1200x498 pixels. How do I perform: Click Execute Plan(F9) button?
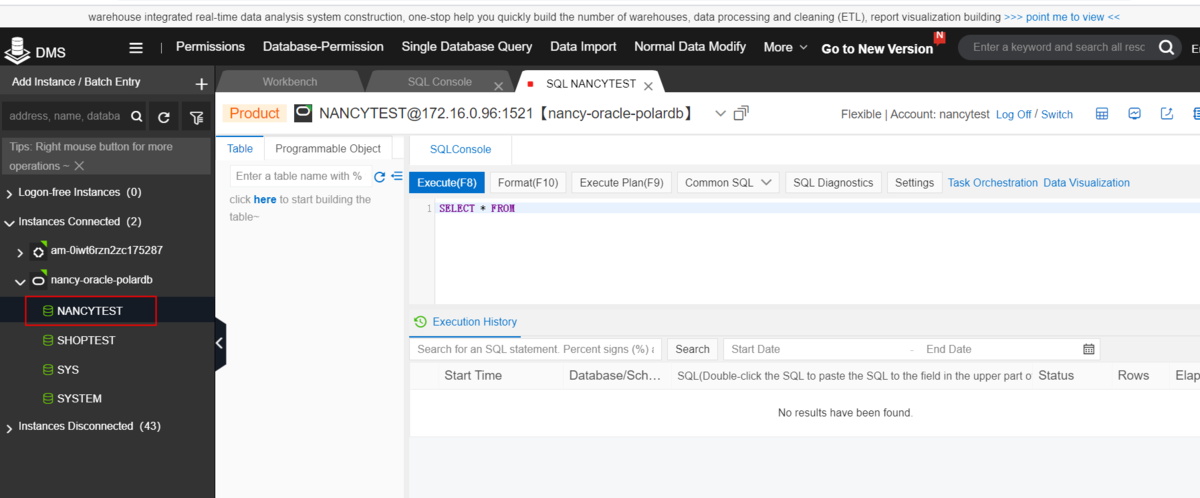point(621,182)
